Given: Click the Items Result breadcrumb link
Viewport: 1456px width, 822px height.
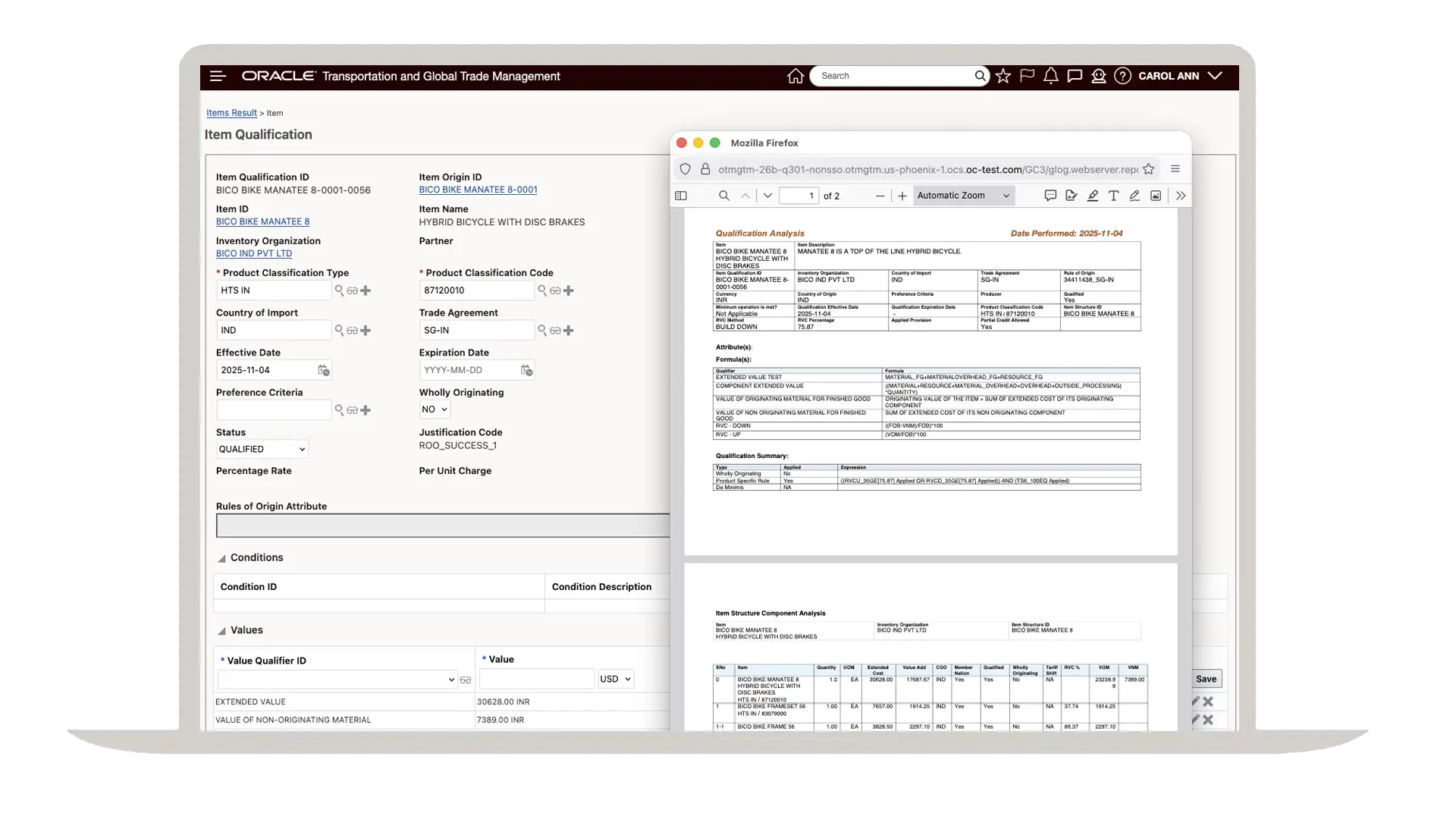Looking at the screenshot, I should (231, 113).
